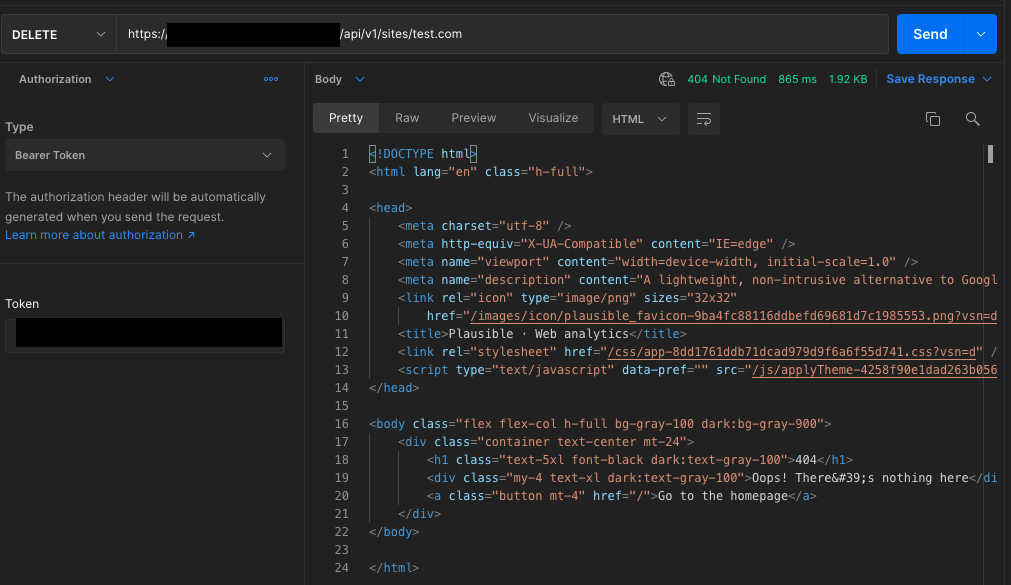
Task: Open the Bearer Token type dropdown
Action: coord(144,155)
